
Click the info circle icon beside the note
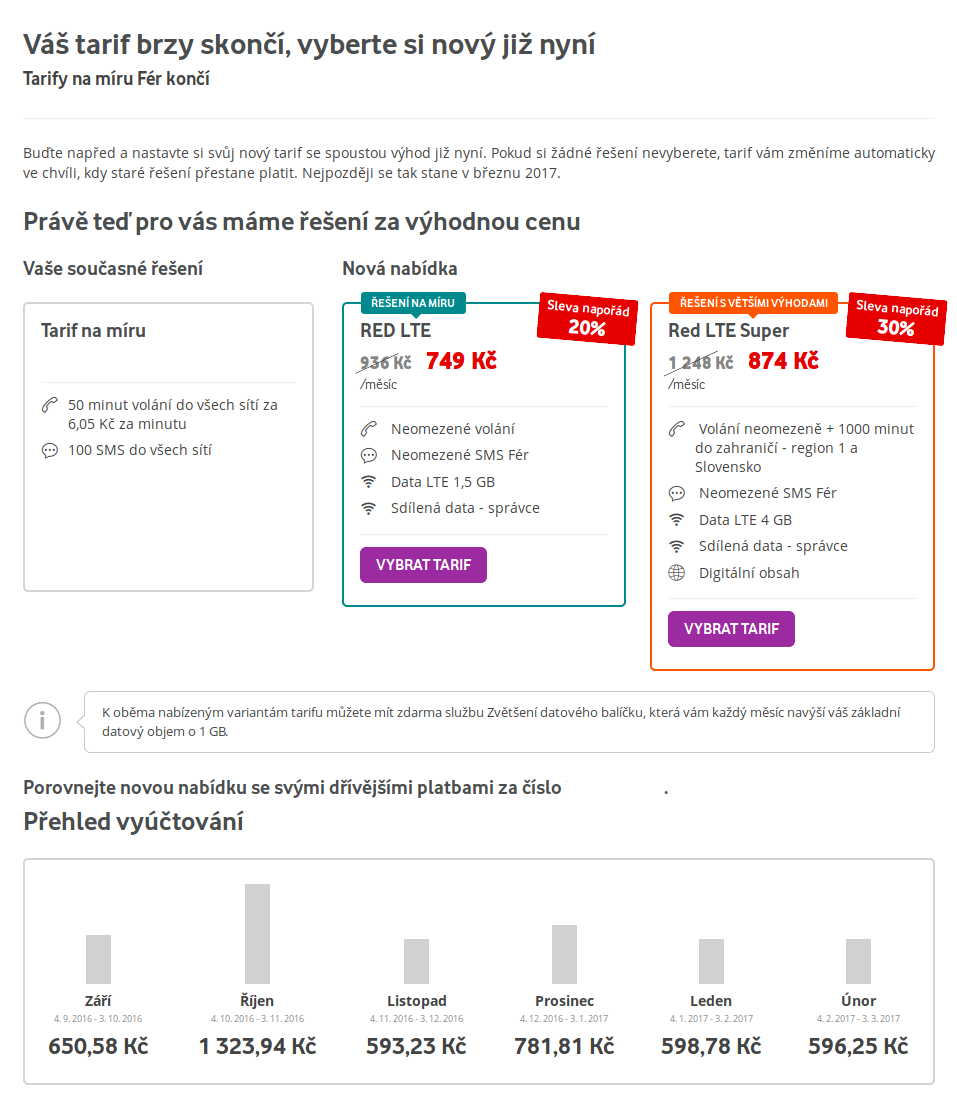(43, 721)
